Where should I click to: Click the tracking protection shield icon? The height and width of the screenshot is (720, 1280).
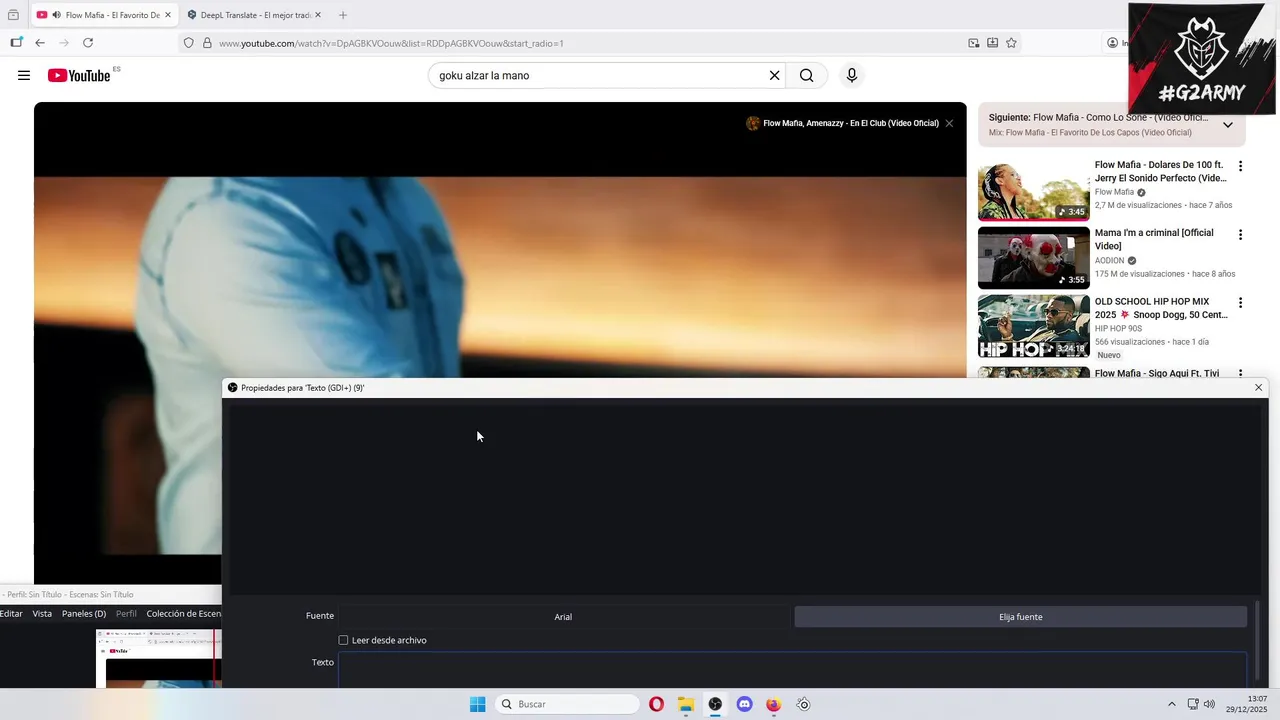pos(188,43)
